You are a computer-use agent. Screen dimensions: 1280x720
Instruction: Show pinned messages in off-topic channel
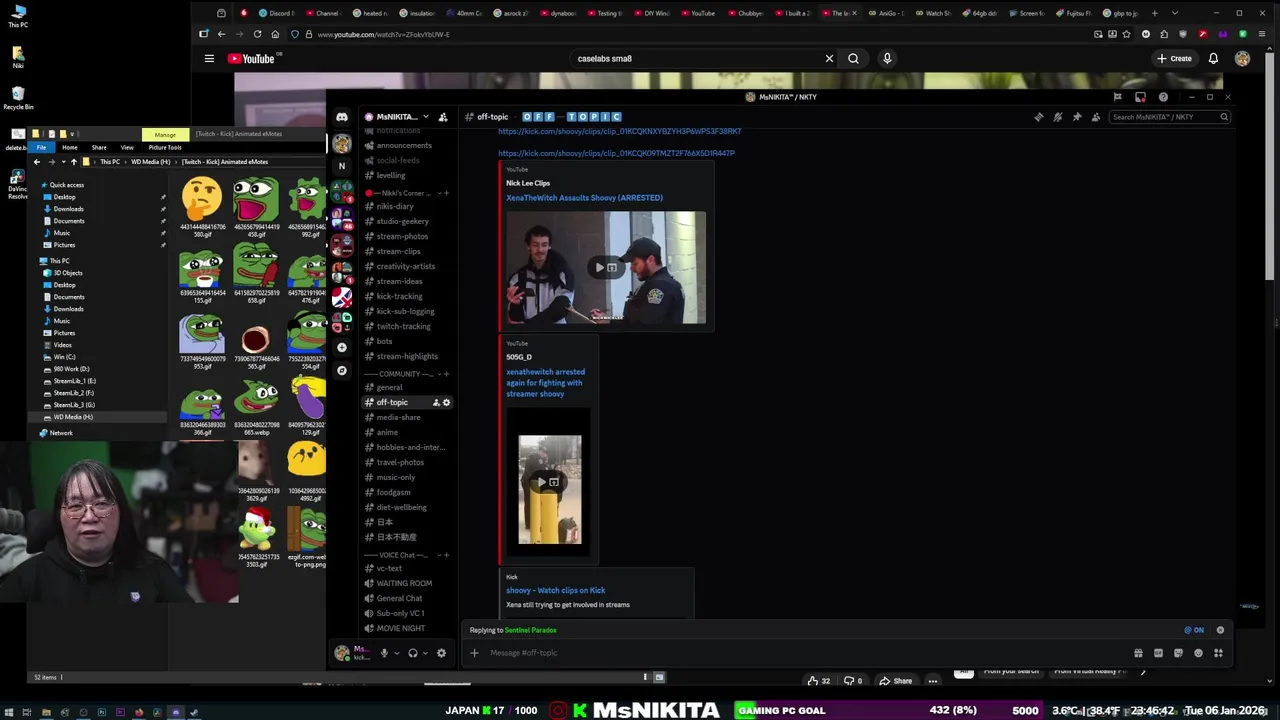click(1077, 117)
